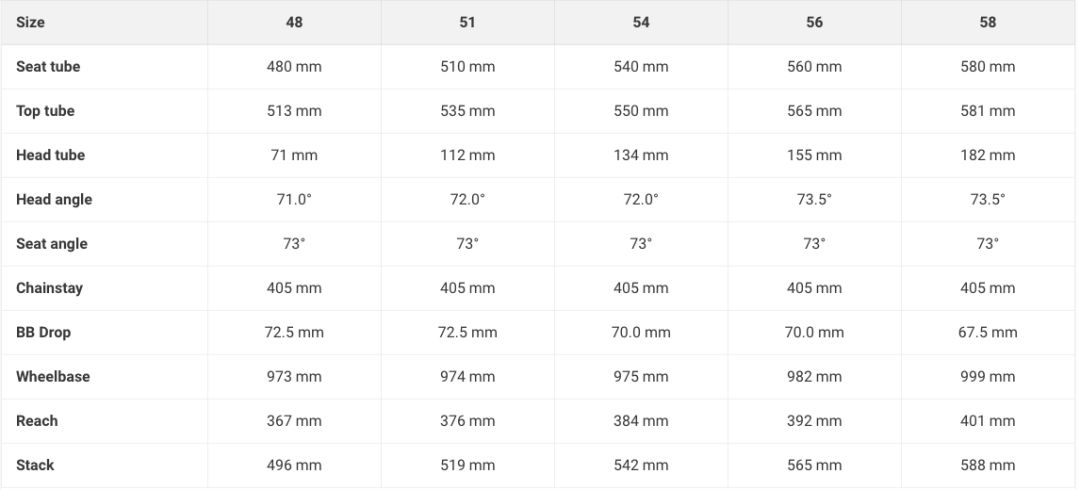Select the 513 mm top tube value
The image size is (1080, 490).
click(x=294, y=111)
